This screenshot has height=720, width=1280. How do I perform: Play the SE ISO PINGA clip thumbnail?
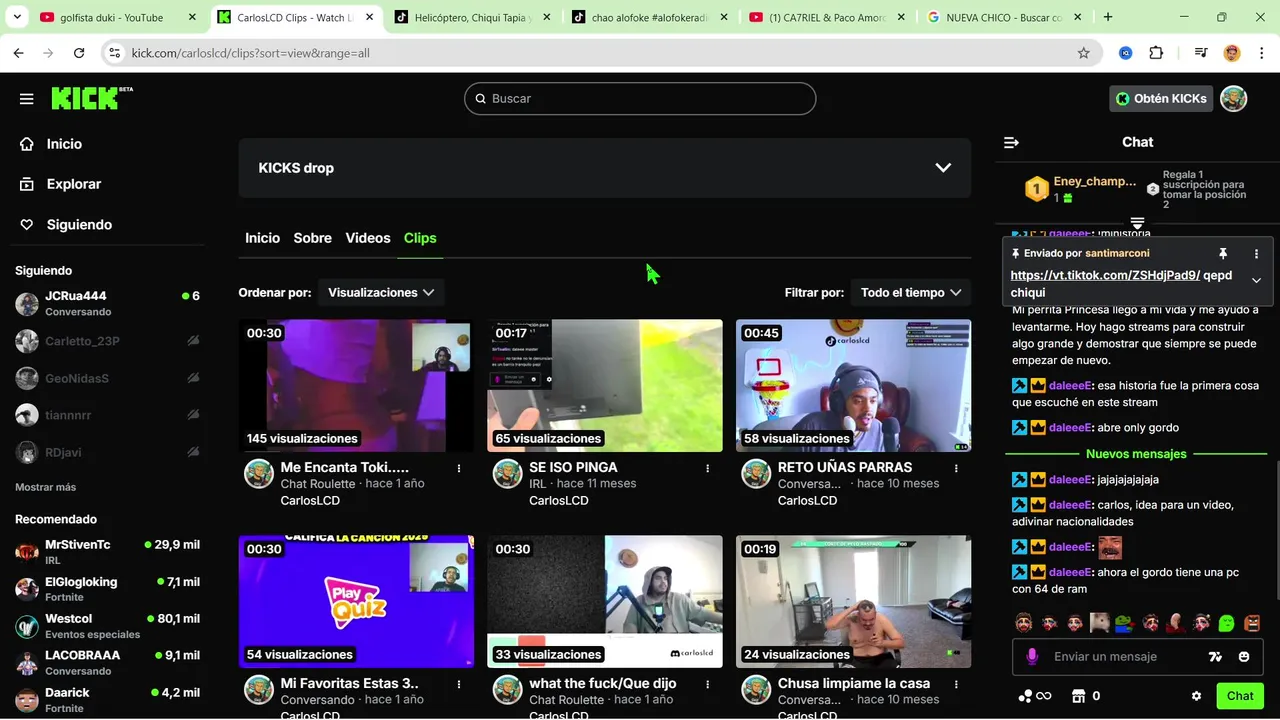[604, 385]
